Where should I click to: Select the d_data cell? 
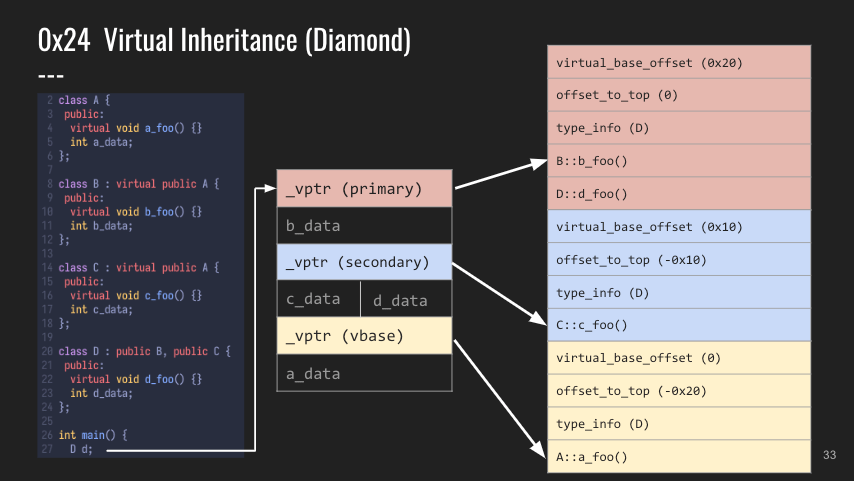(406, 299)
